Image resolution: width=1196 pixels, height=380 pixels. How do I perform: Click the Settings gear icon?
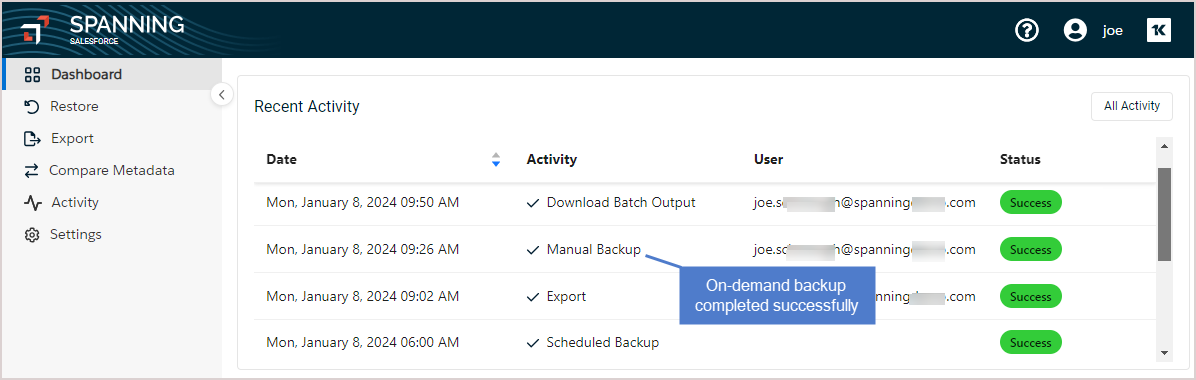coord(31,235)
